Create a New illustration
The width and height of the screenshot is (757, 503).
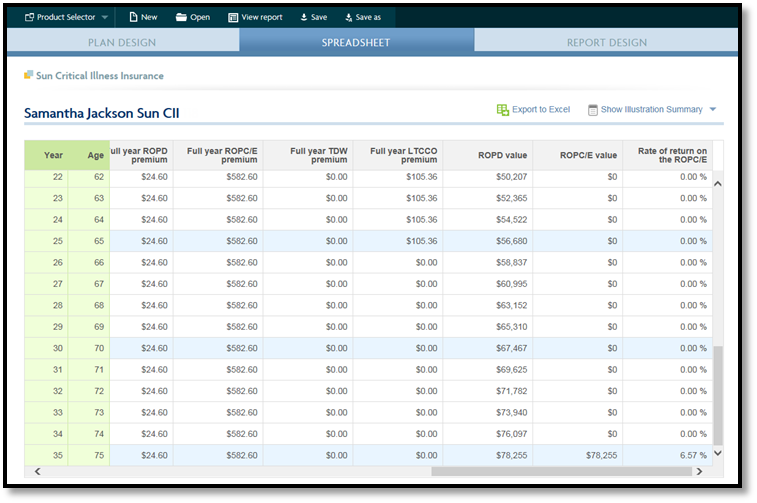143,17
